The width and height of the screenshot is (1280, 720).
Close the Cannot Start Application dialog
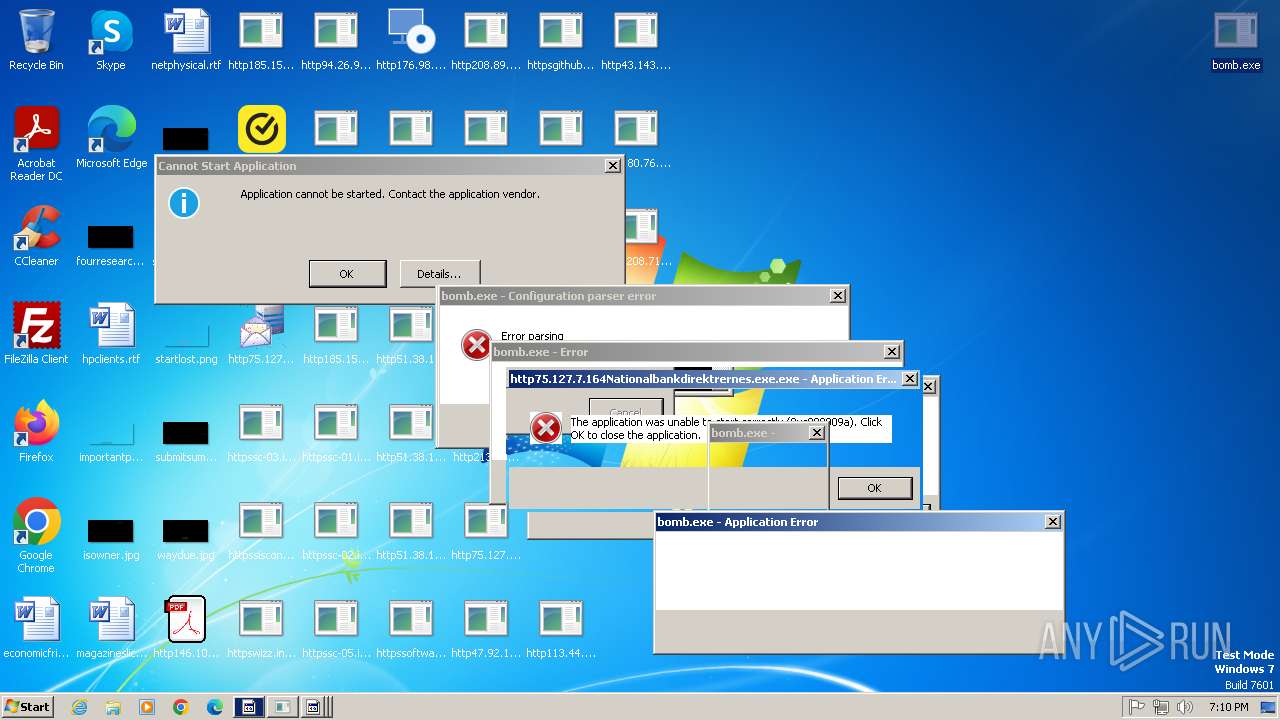(612, 166)
